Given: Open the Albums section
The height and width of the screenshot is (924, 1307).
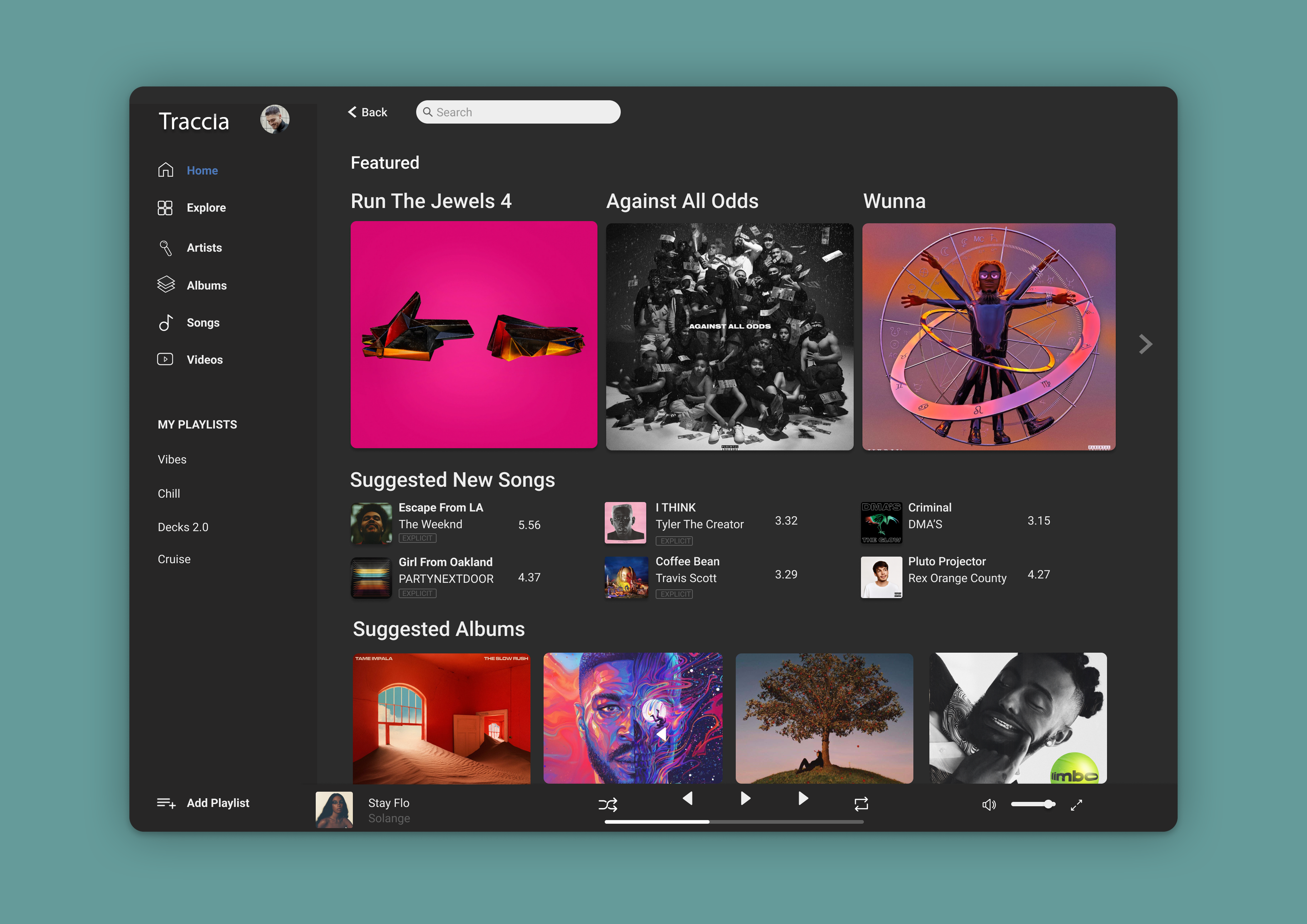Looking at the screenshot, I should click(x=206, y=285).
